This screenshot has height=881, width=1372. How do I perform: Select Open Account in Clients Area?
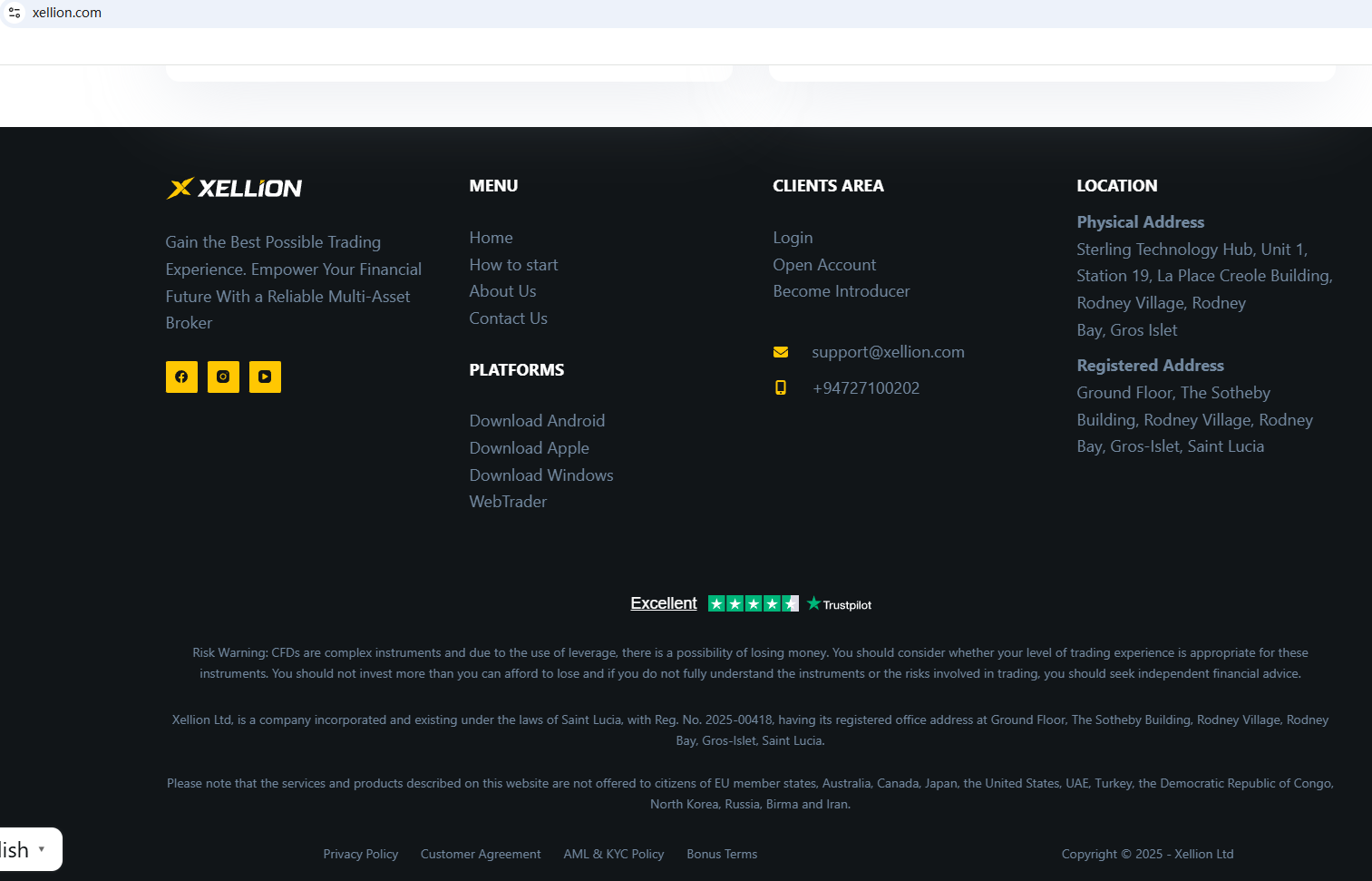tap(824, 265)
